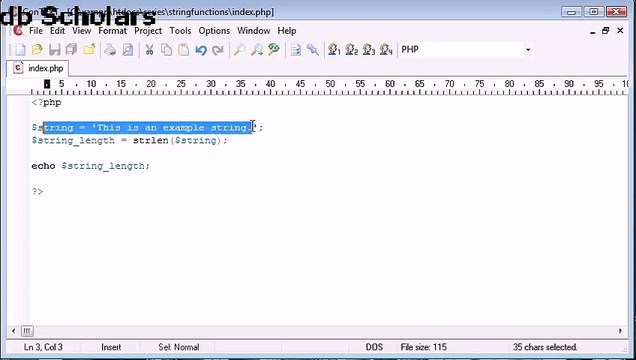
Task: Click the Print icon
Action: (x=110, y=50)
